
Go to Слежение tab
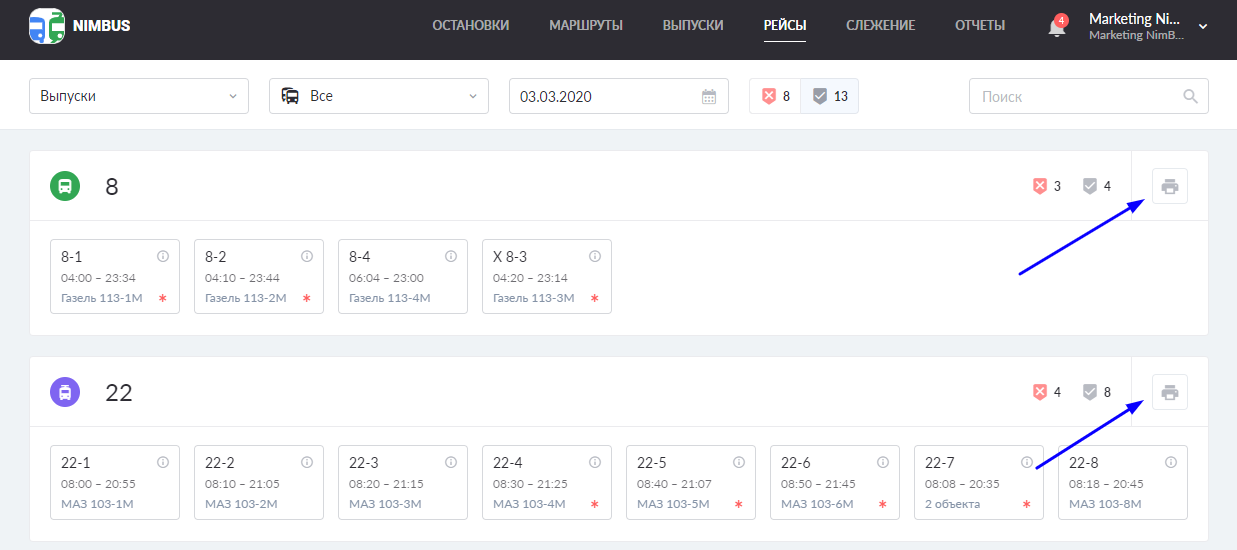pyautogui.click(x=880, y=26)
